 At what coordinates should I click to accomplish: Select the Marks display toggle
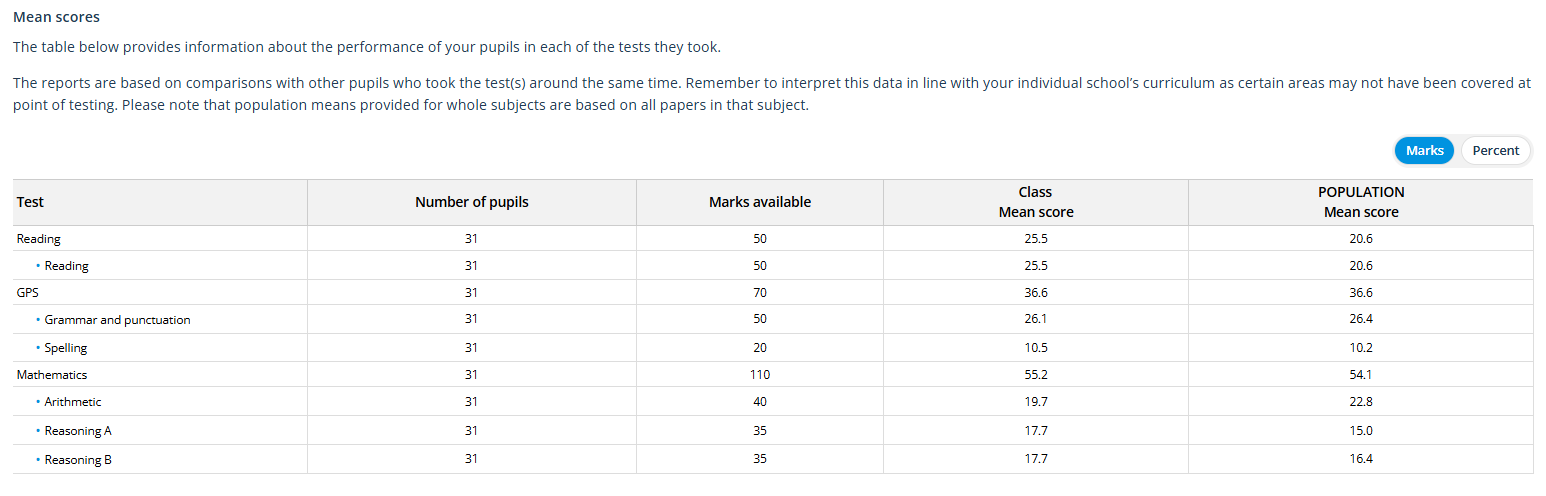(x=1424, y=151)
